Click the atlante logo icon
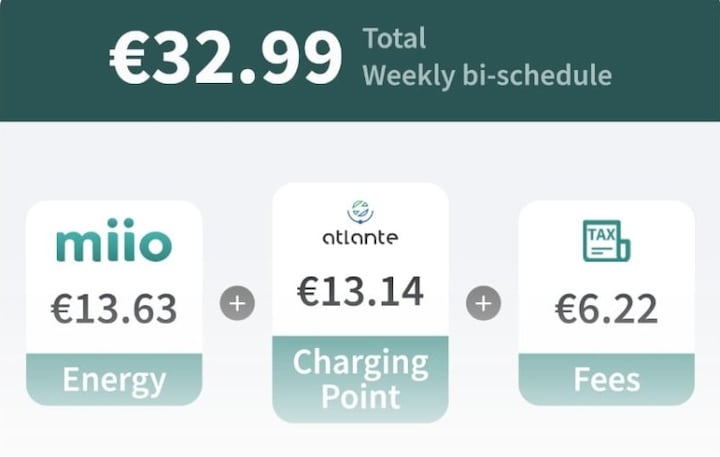The height and width of the screenshot is (457, 720). tap(360, 212)
